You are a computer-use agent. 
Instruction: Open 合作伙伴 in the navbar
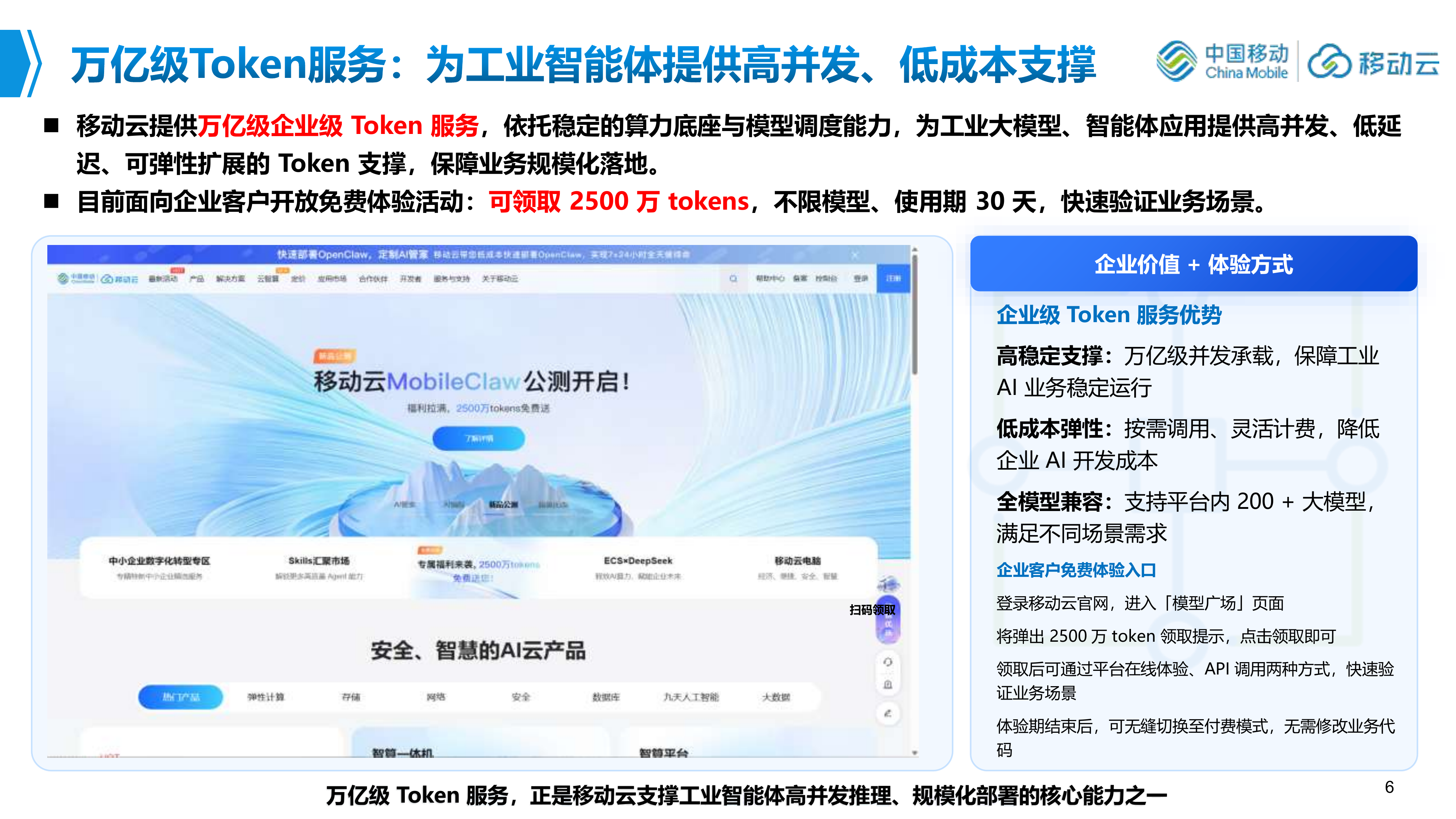click(x=373, y=279)
